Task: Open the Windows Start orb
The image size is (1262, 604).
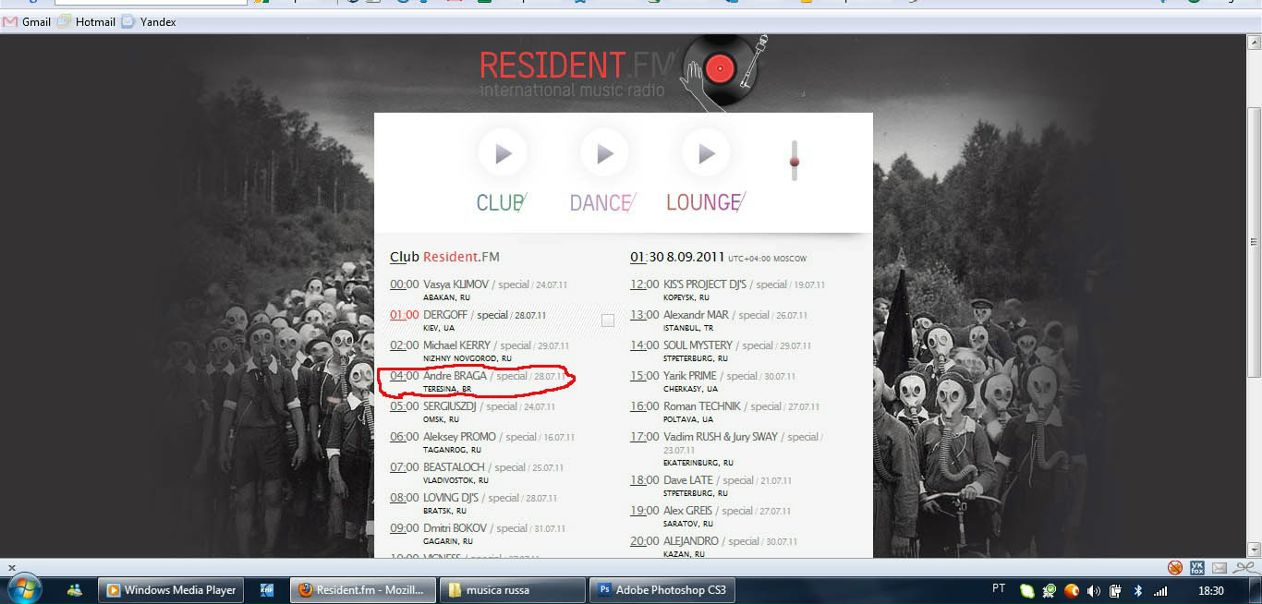Action: pyautogui.click(x=24, y=590)
